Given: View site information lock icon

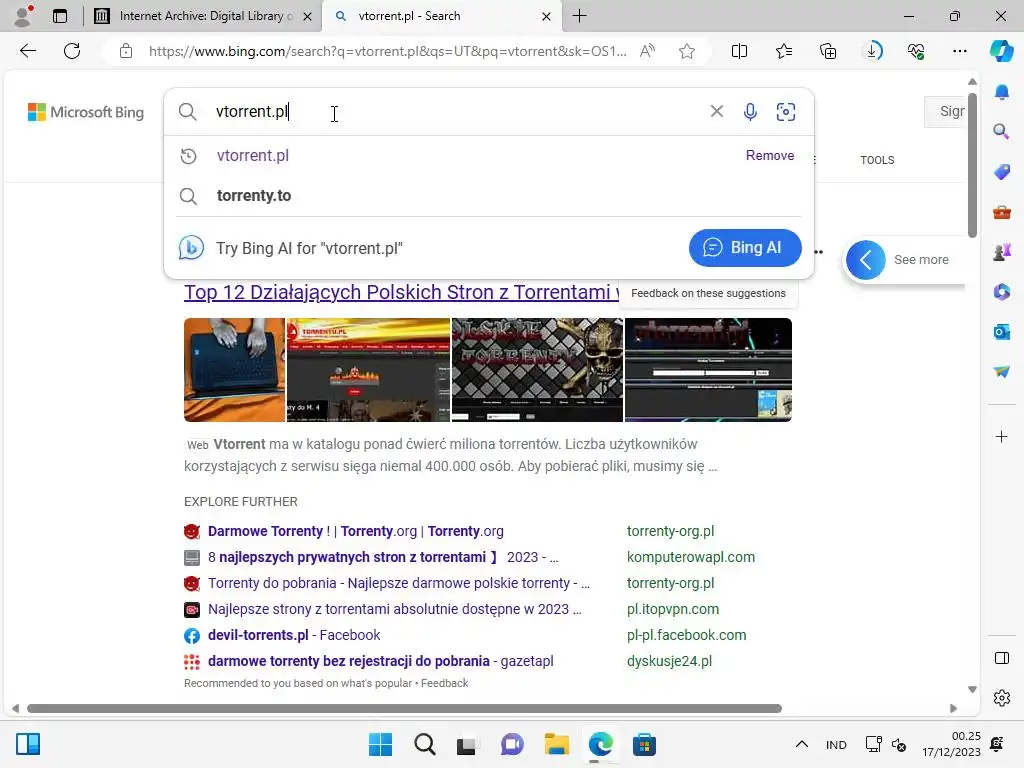Looking at the screenshot, I should pos(126,51).
